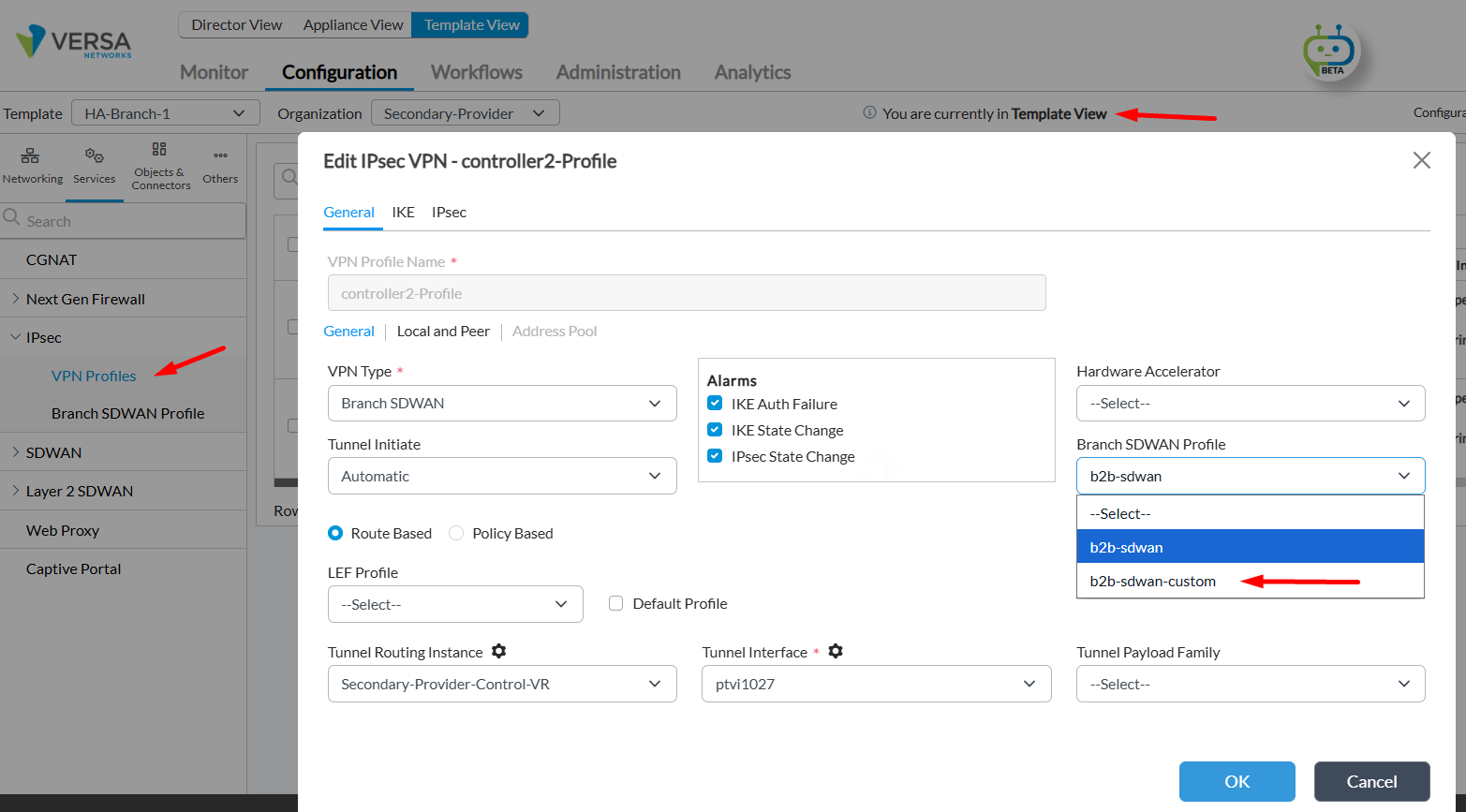Click the info icon near Template View notice
1466x812 pixels.
coord(869,112)
